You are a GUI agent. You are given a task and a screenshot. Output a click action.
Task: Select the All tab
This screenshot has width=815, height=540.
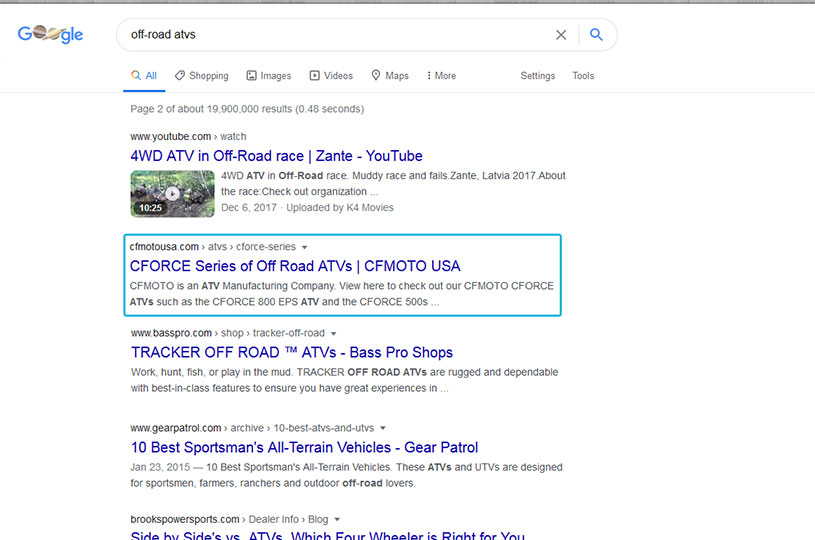[x=144, y=76]
